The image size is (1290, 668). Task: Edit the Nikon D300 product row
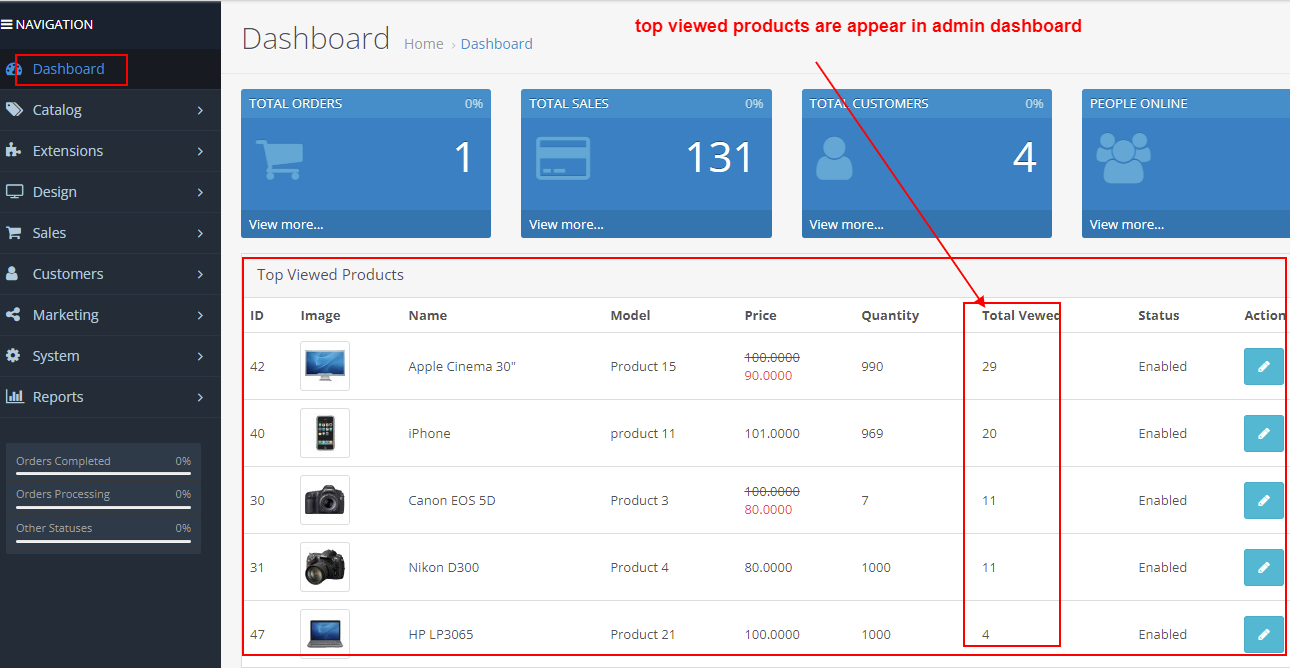pyautogui.click(x=1263, y=568)
